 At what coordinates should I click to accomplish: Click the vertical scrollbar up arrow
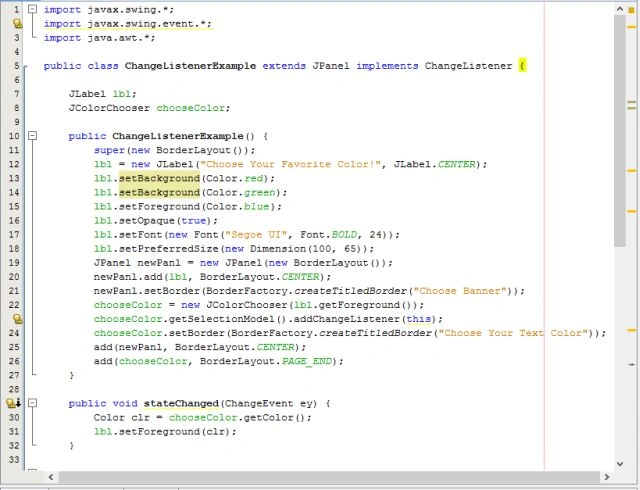click(x=620, y=9)
